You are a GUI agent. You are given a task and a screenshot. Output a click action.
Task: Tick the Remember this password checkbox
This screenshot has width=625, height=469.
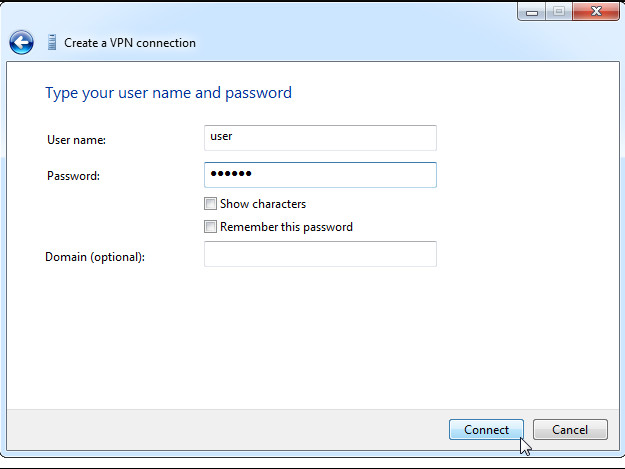[210, 227]
